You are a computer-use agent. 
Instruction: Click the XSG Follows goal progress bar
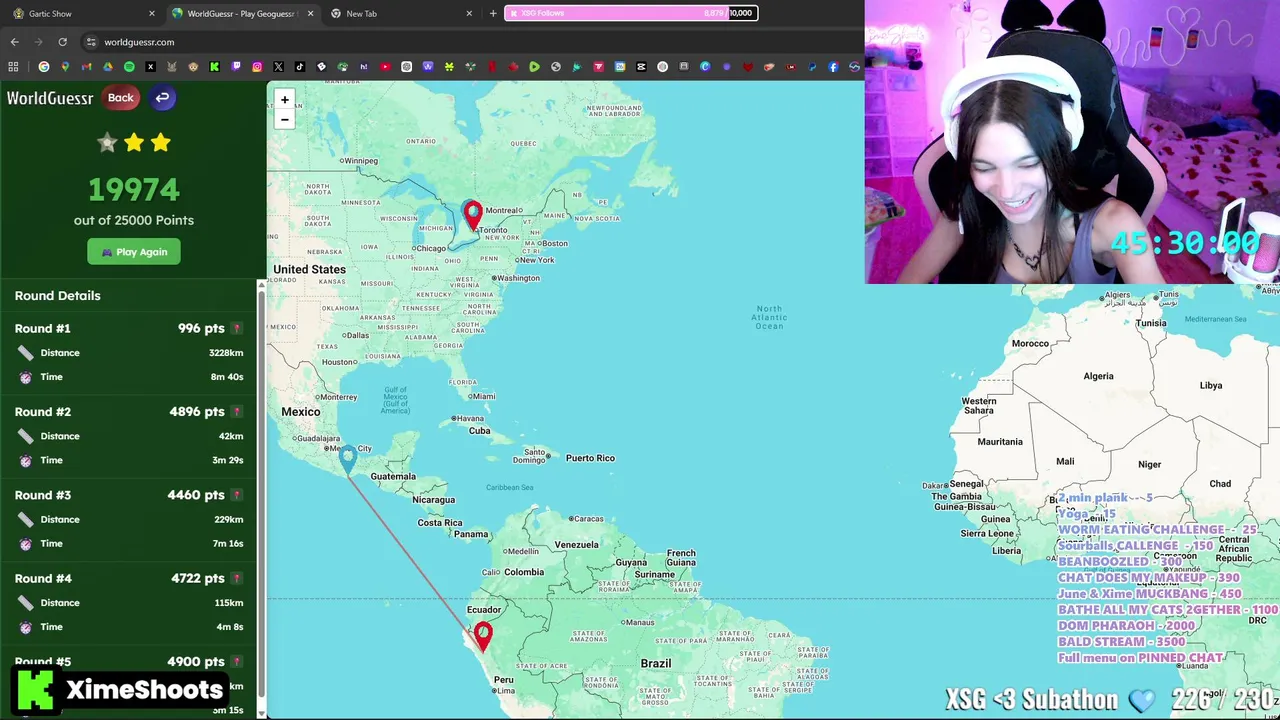(x=631, y=13)
